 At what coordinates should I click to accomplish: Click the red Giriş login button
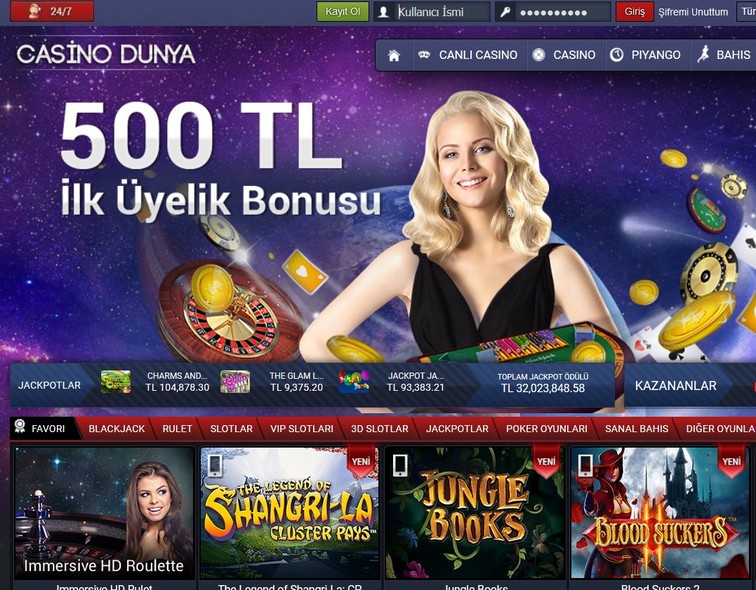[x=634, y=12]
